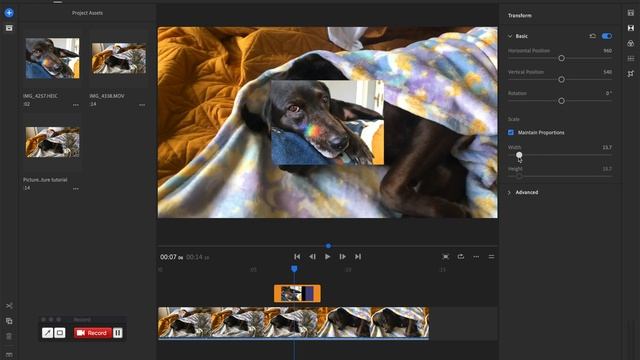The width and height of the screenshot is (640, 360).
Task: Uncheck Maintain Proportions checkbox
Action: point(511,132)
